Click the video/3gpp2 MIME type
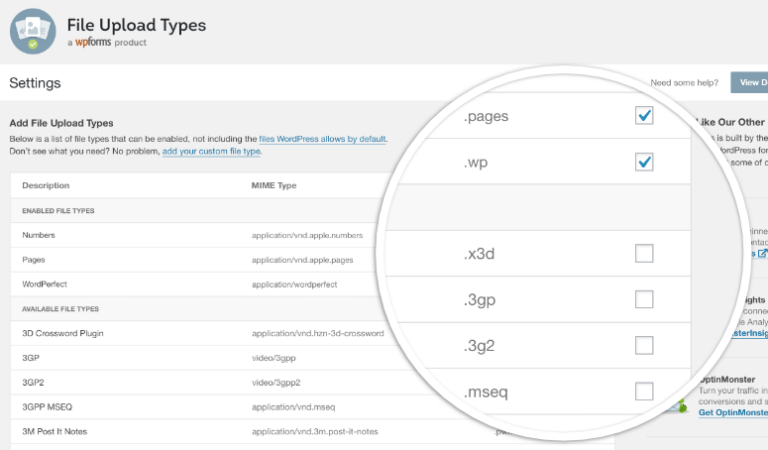 pos(276,382)
